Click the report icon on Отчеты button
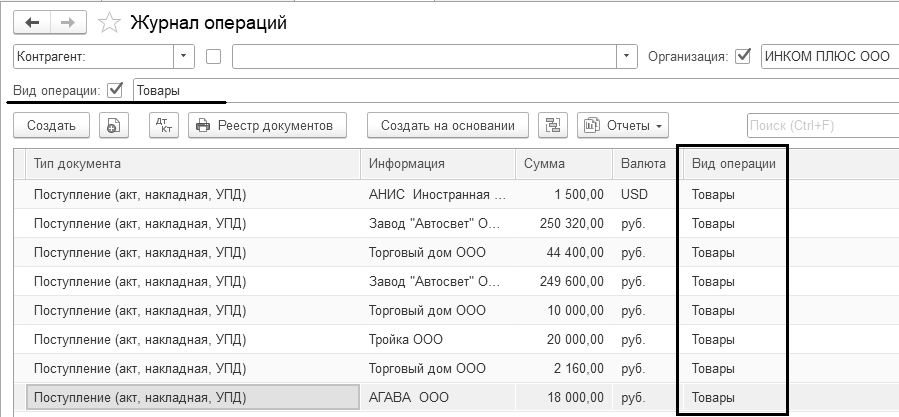899x417 pixels. coord(593,125)
